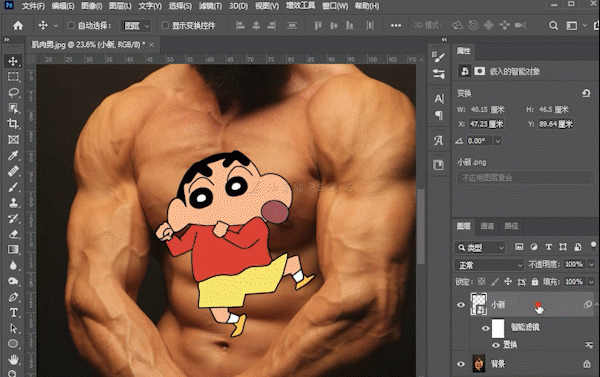This screenshot has height=377, width=600.
Task: Switch to the 通道 tab
Action: click(x=487, y=226)
